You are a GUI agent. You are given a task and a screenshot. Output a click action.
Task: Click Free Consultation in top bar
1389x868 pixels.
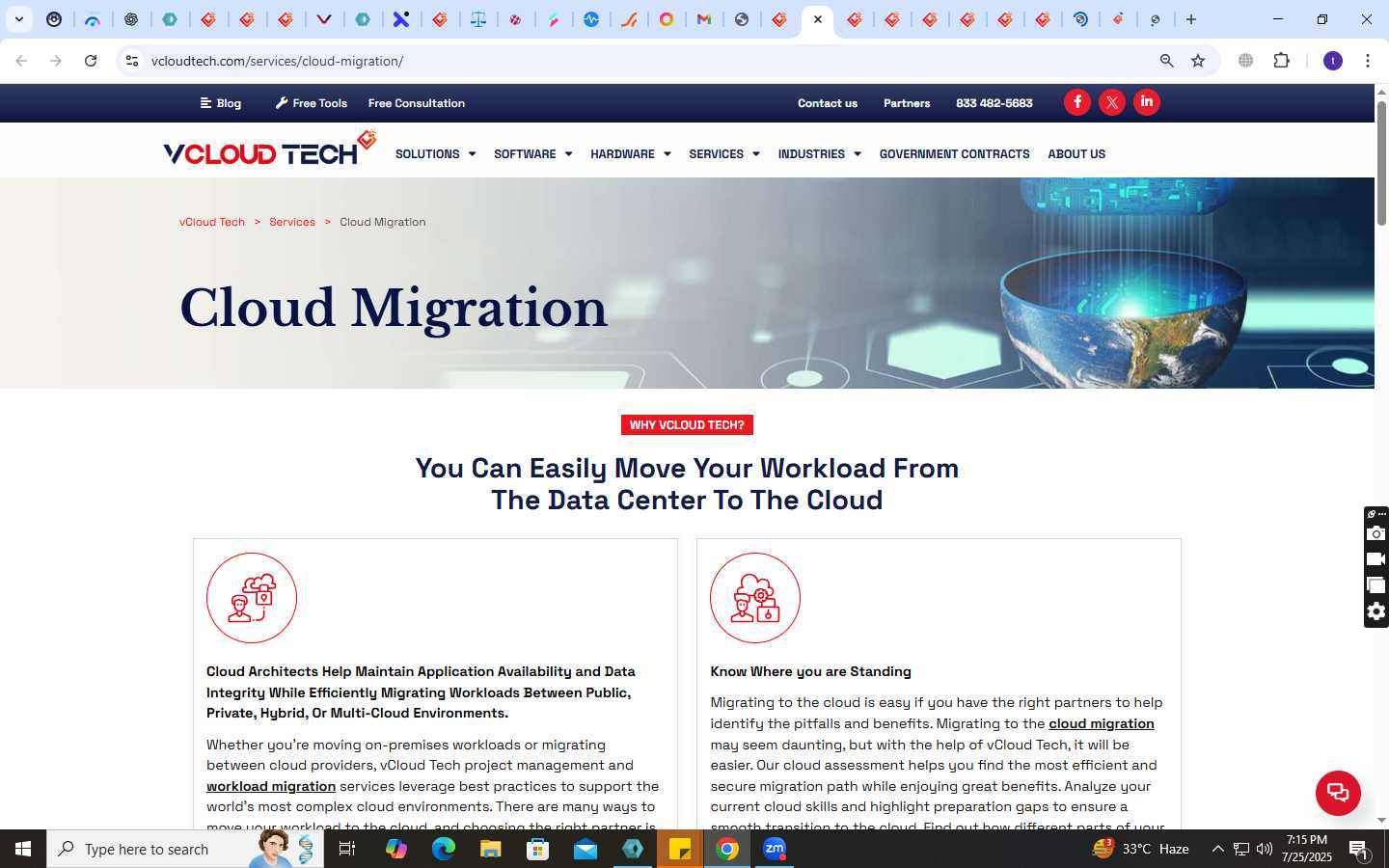[x=417, y=103]
